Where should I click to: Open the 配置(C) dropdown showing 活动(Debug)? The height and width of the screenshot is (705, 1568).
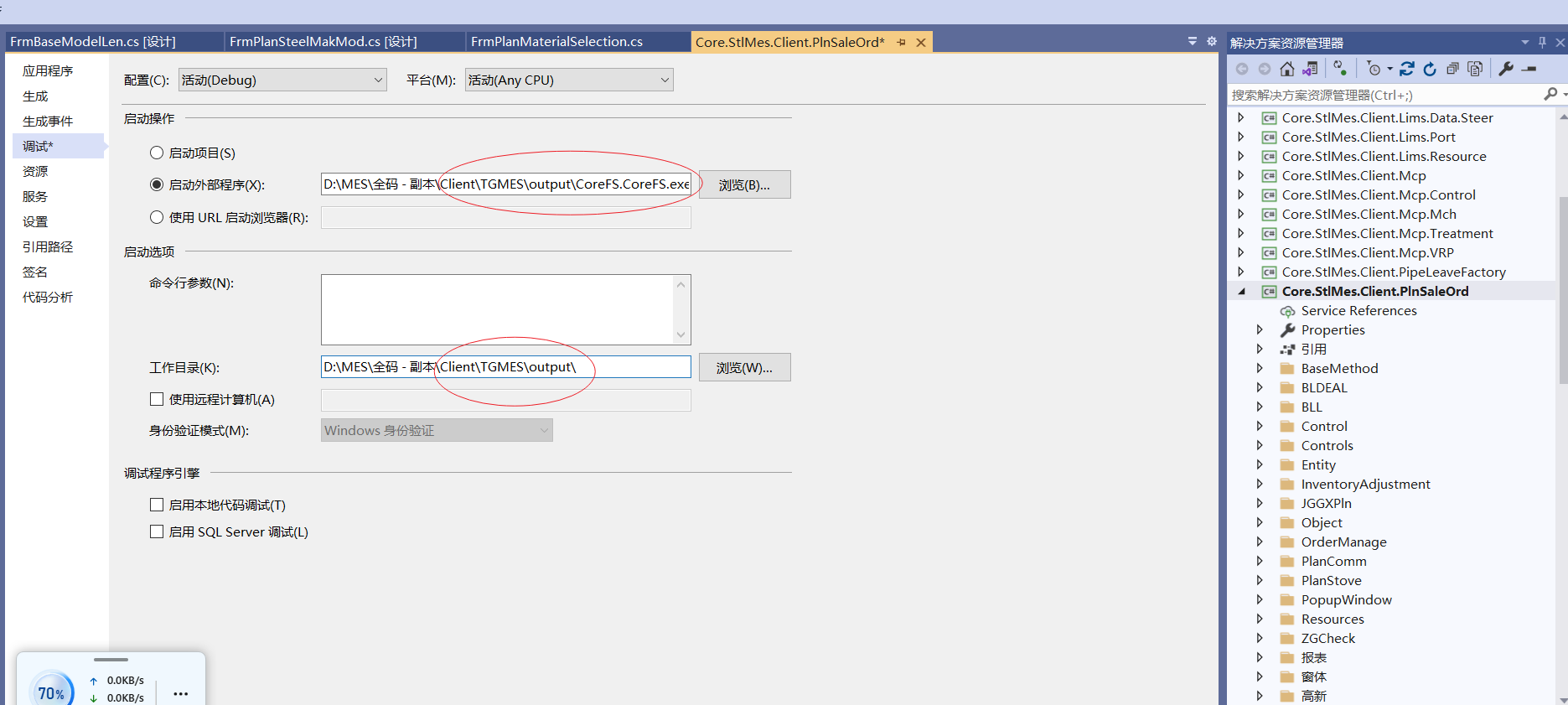click(282, 80)
